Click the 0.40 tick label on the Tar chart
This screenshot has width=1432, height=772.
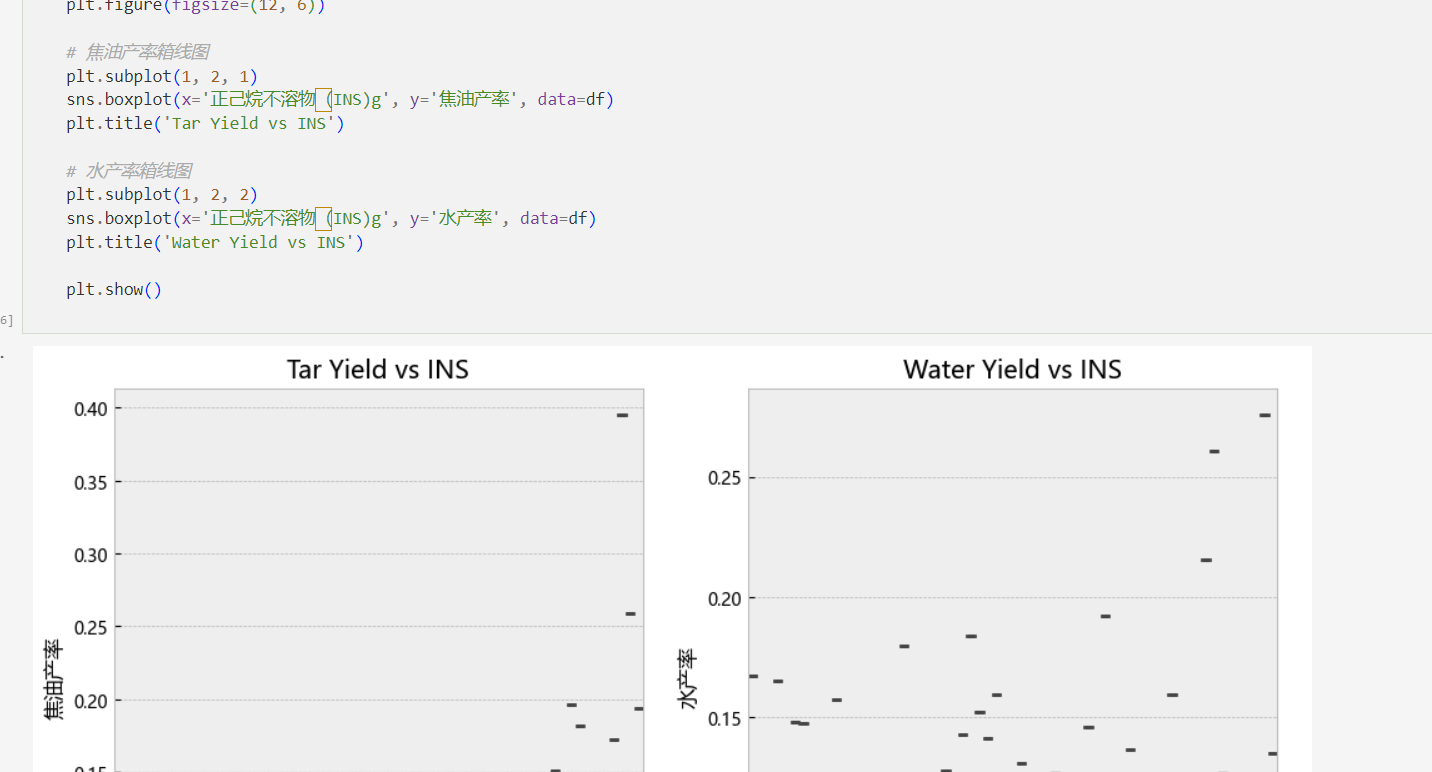coord(92,409)
